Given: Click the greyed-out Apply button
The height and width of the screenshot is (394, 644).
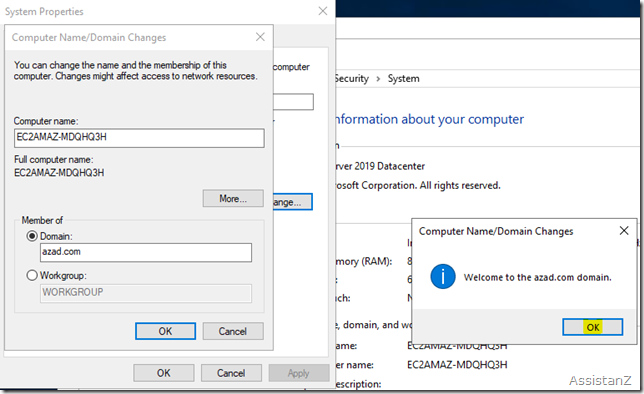Looking at the screenshot, I should [x=299, y=373].
